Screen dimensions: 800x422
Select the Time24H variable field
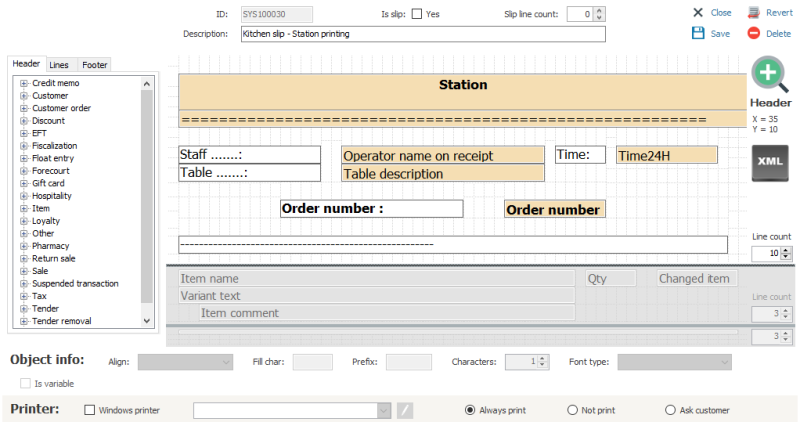click(667, 155)
